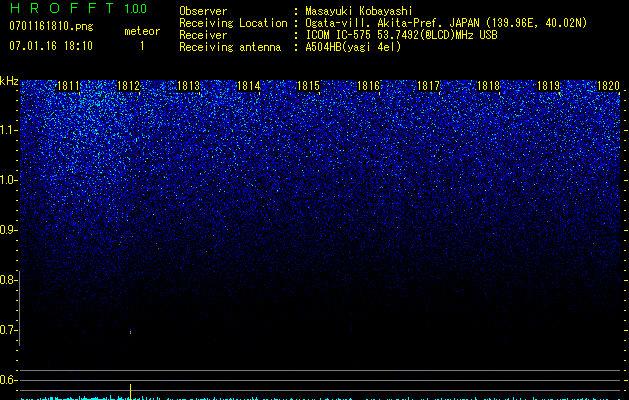Viewport: 629px width, 400px height.
Task: Click the meteor count value 1
Action: 142,46
